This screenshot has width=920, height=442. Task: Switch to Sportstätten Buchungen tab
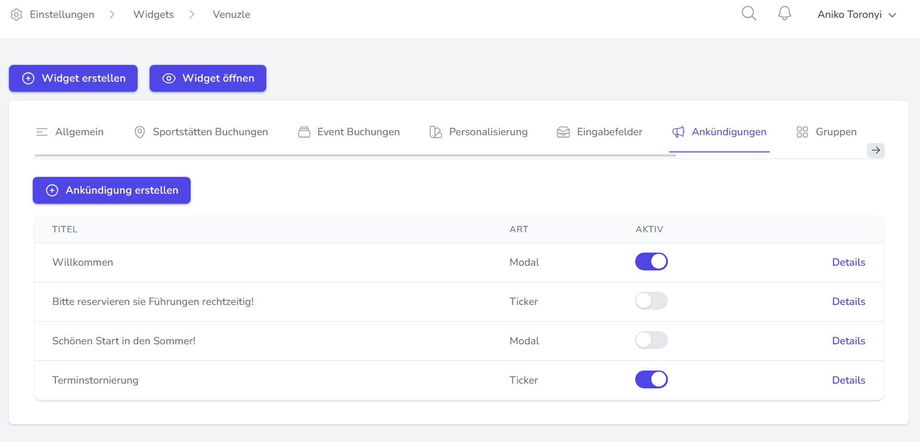(200, 132)
